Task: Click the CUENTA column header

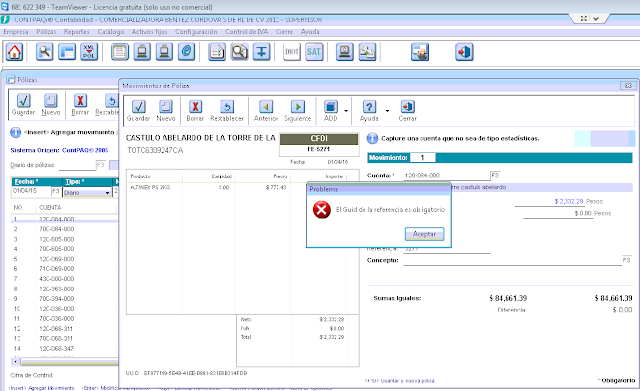Action: (x=50, y=207)
